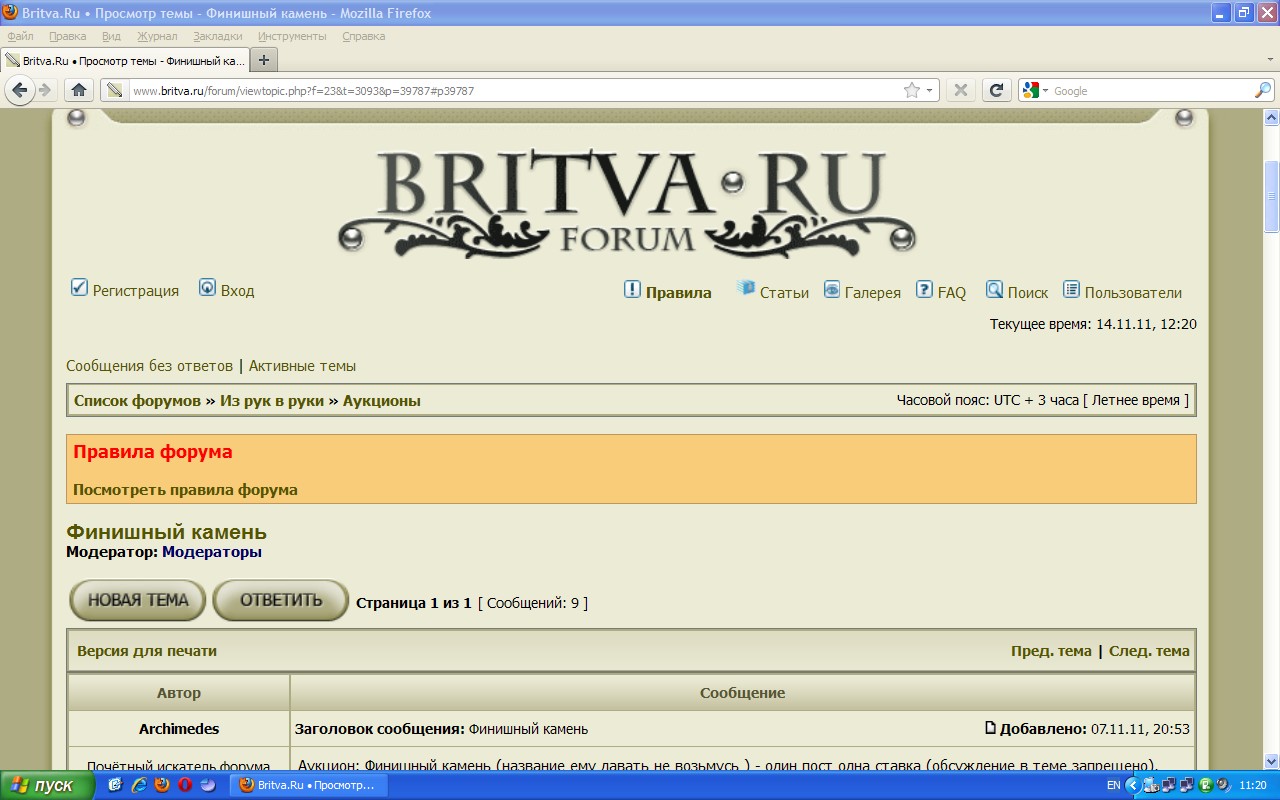
Task: Open the URL history dropdown arrow
Action: point(929,90)
